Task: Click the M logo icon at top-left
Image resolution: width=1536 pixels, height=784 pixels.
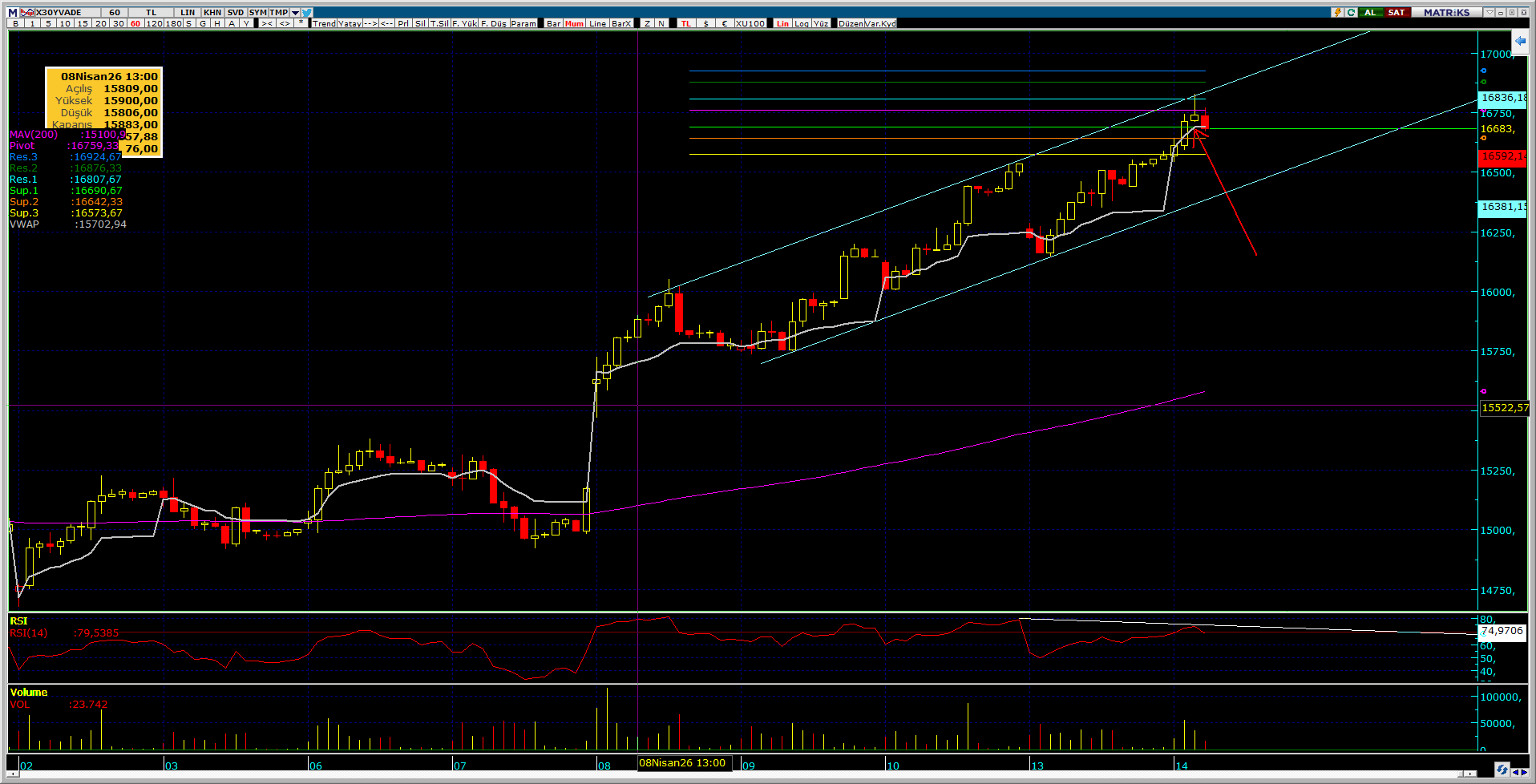Action: click(12, 13)
